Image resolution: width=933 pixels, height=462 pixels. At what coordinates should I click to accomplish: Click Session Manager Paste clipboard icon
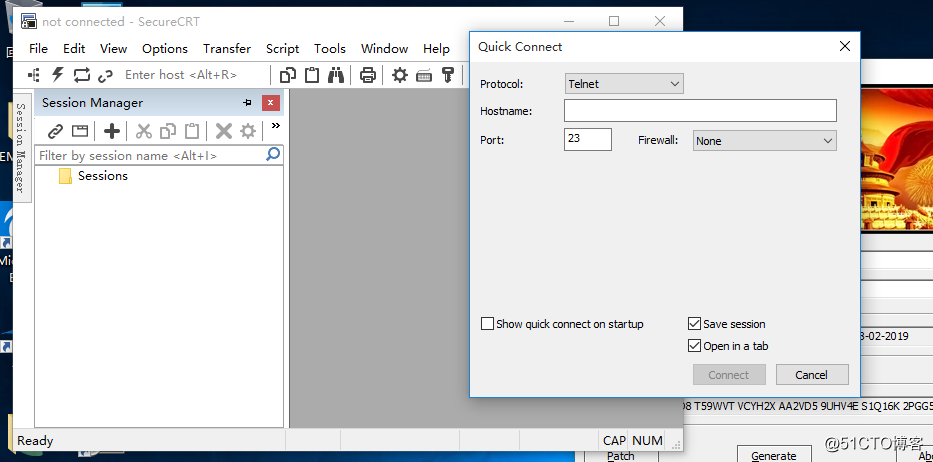pos(192,131)
